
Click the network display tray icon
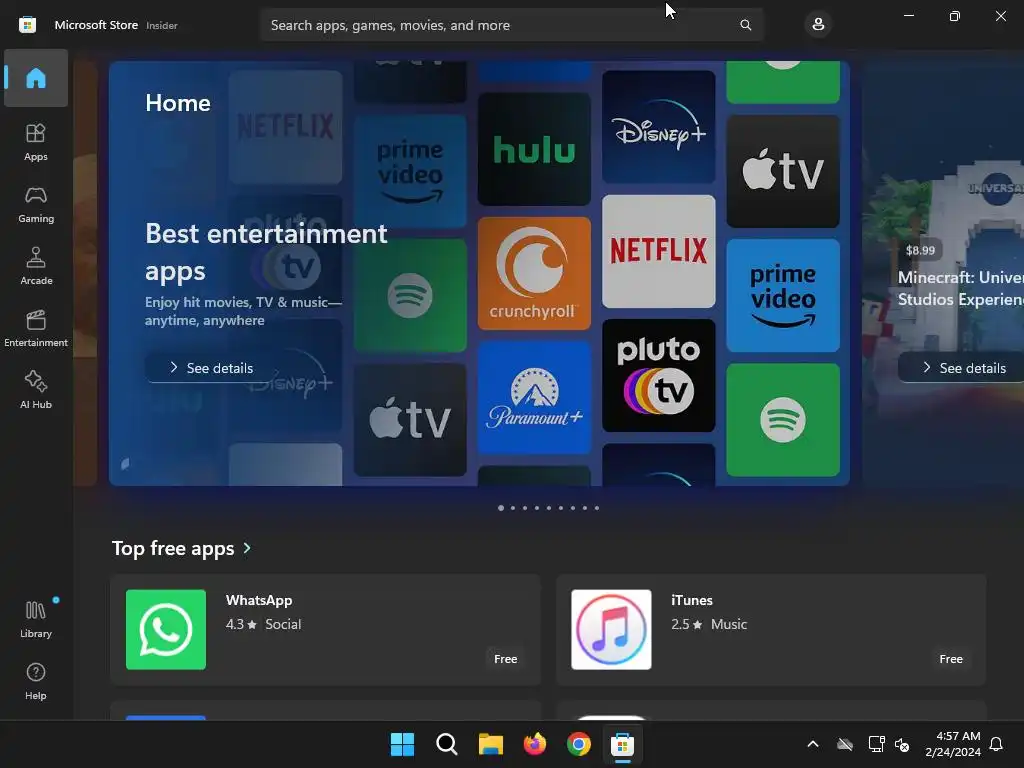[876, 744]
